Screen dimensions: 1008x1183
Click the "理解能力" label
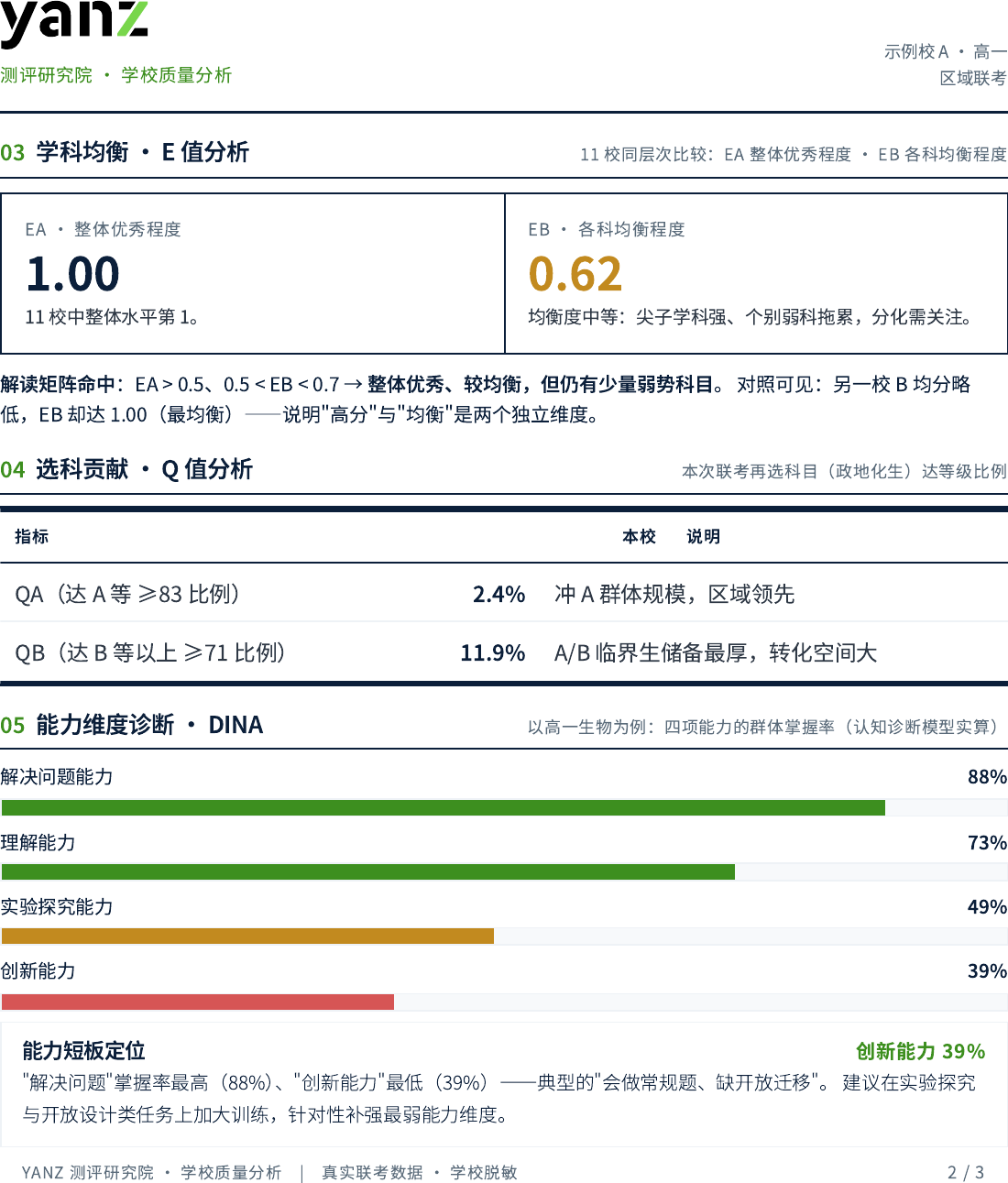coord(38,842)
